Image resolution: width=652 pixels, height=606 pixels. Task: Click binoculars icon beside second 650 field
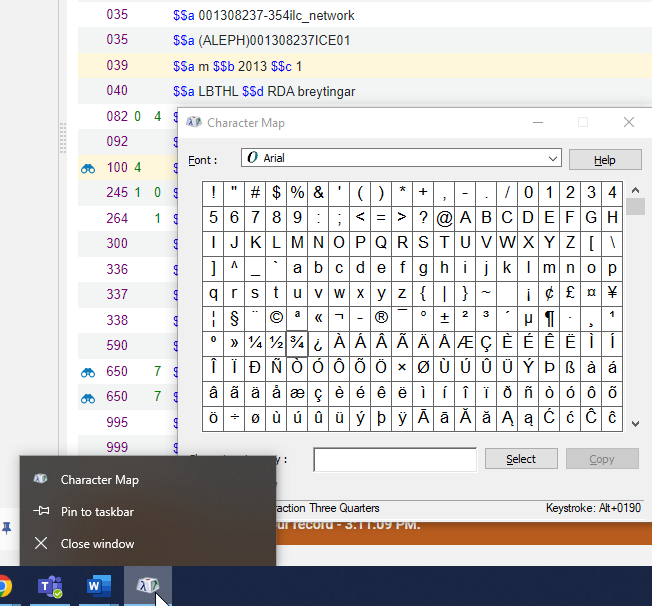pos(88,398)
